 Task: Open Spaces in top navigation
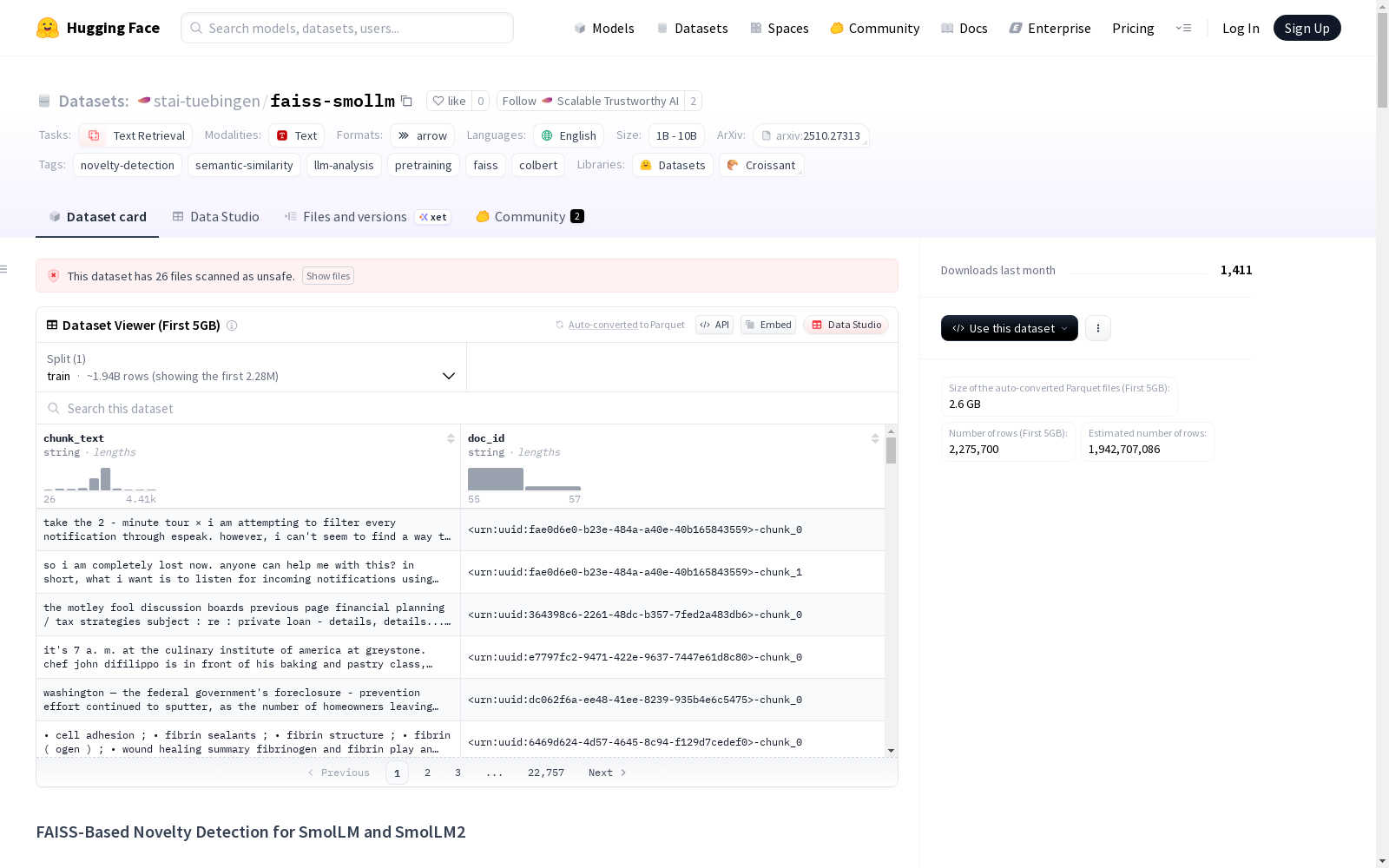point(779,28)
